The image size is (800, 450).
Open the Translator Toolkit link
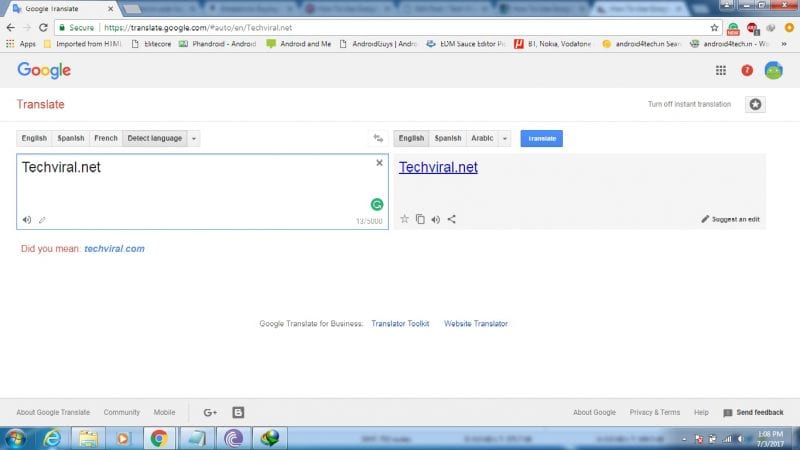click(400, 323)
